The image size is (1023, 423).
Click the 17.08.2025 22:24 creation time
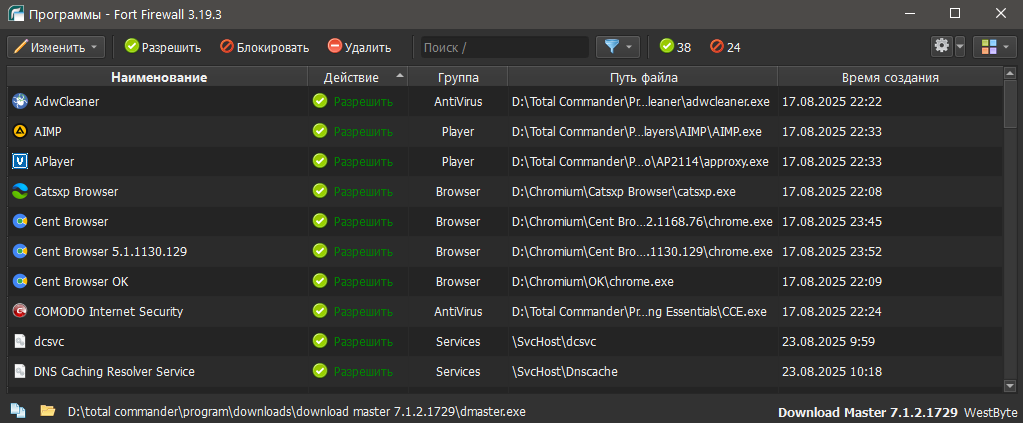pyautogui.click(x=832, y=311)
